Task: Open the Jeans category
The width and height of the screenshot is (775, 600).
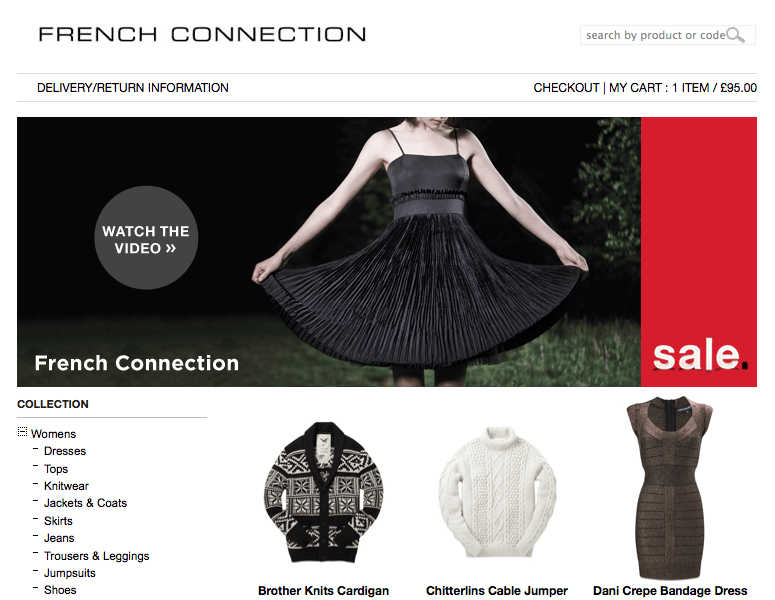Action: (x=59, y=538)
